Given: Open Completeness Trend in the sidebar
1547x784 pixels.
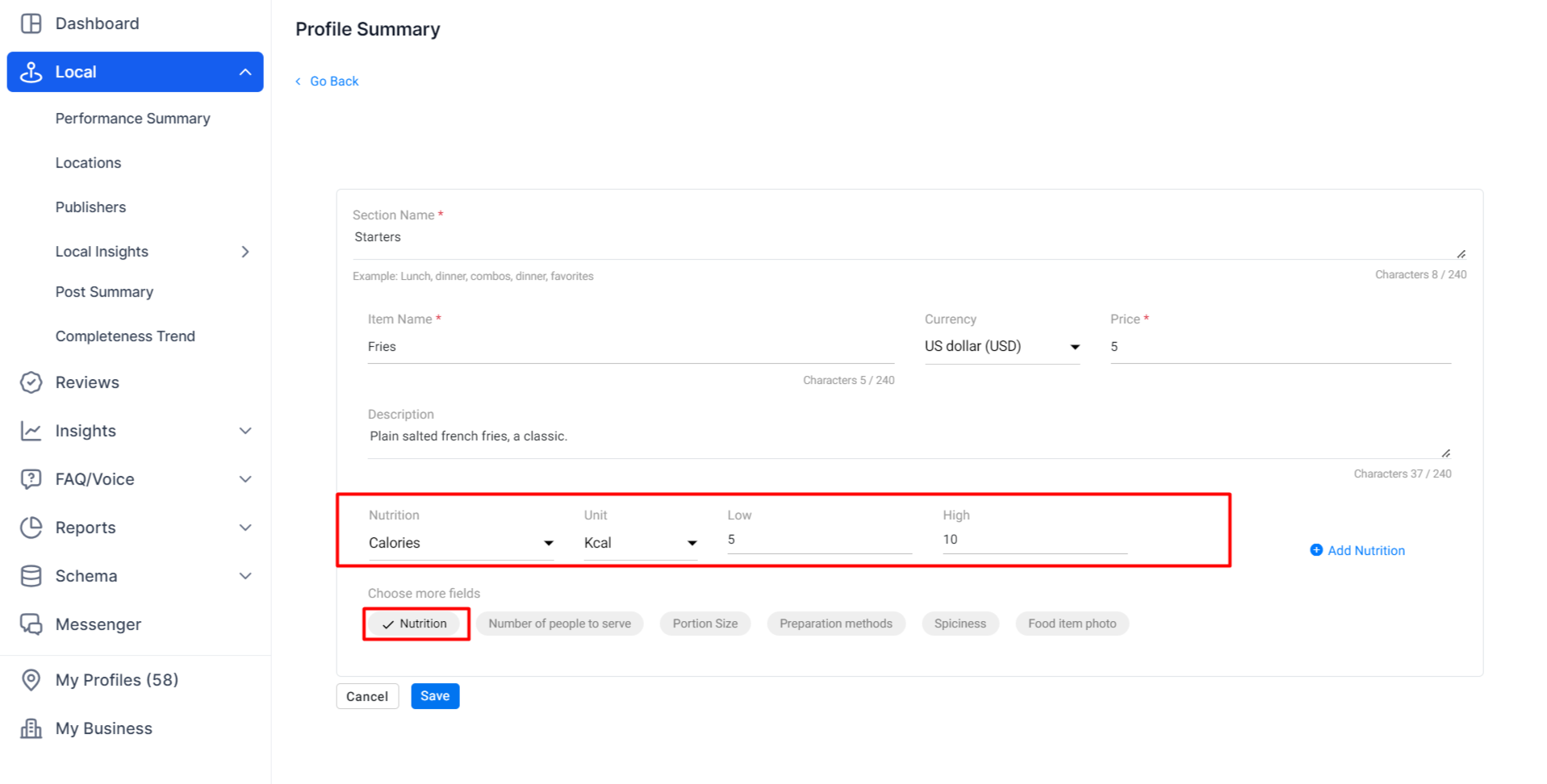Looking at the screenshot, I should (125, 336).
